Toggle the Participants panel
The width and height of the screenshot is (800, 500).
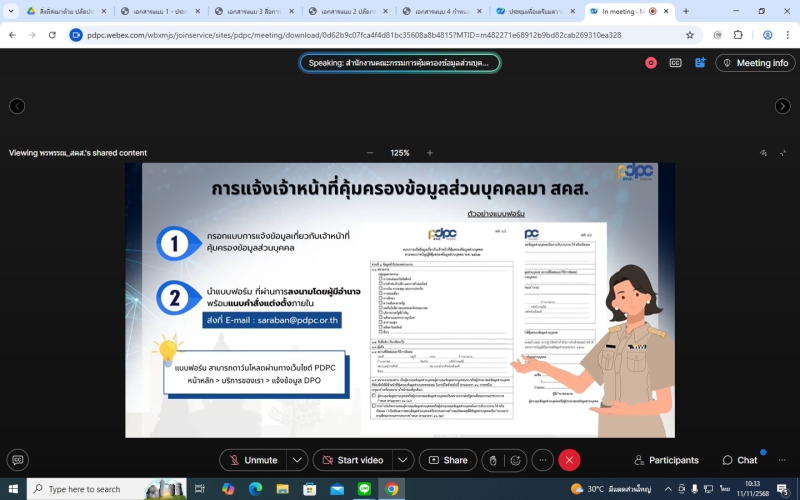[x=666, y=460]
